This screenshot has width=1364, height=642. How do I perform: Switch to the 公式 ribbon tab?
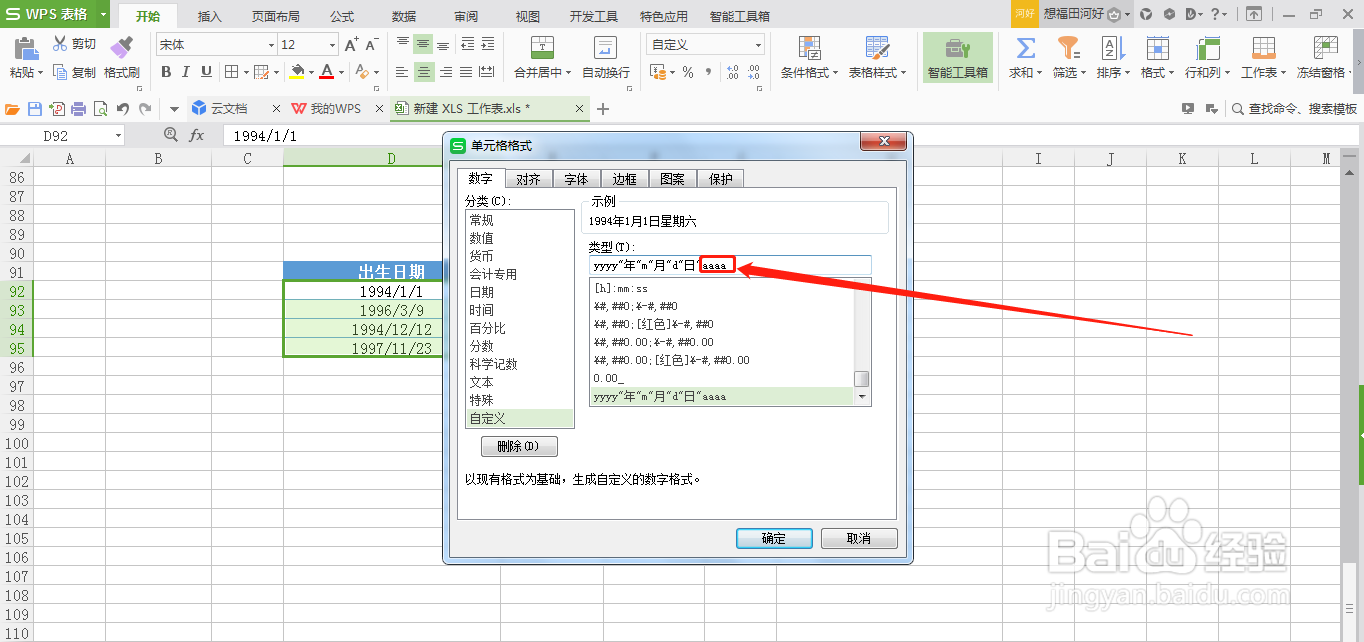tap(341, 16)
